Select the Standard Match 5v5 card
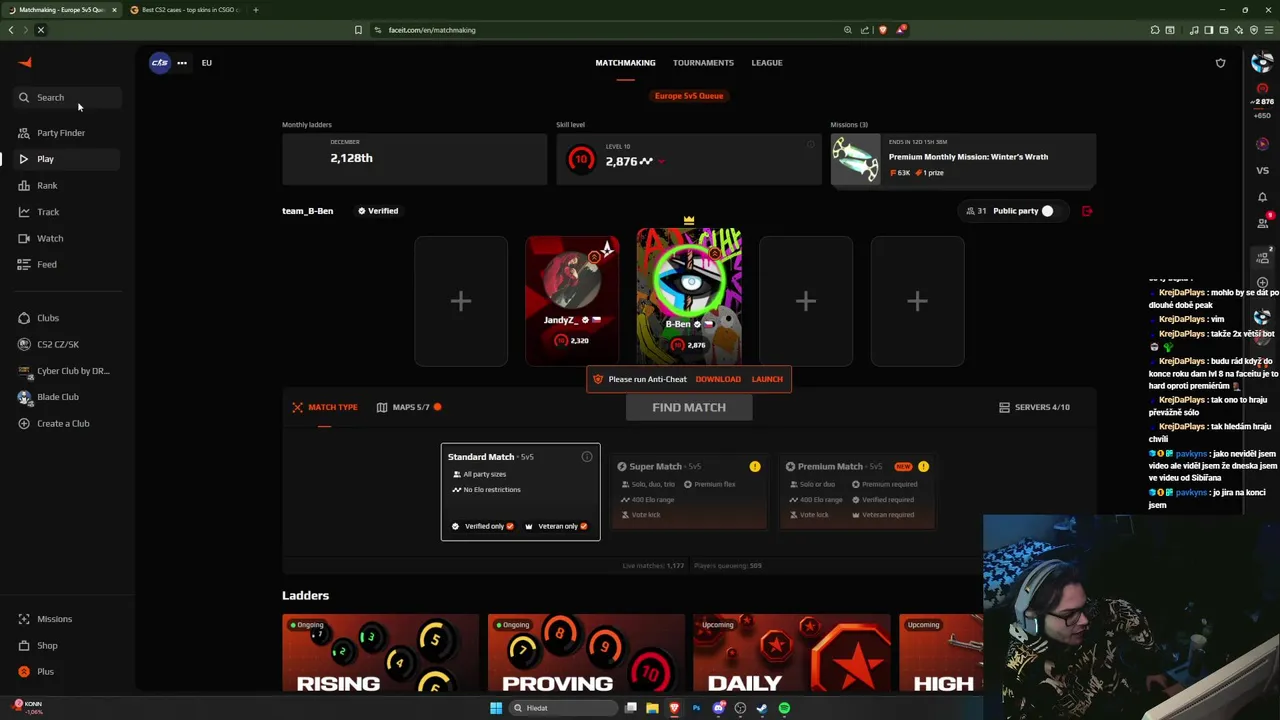The height and width of the screenshot is (720, 1280). [520, 491]
